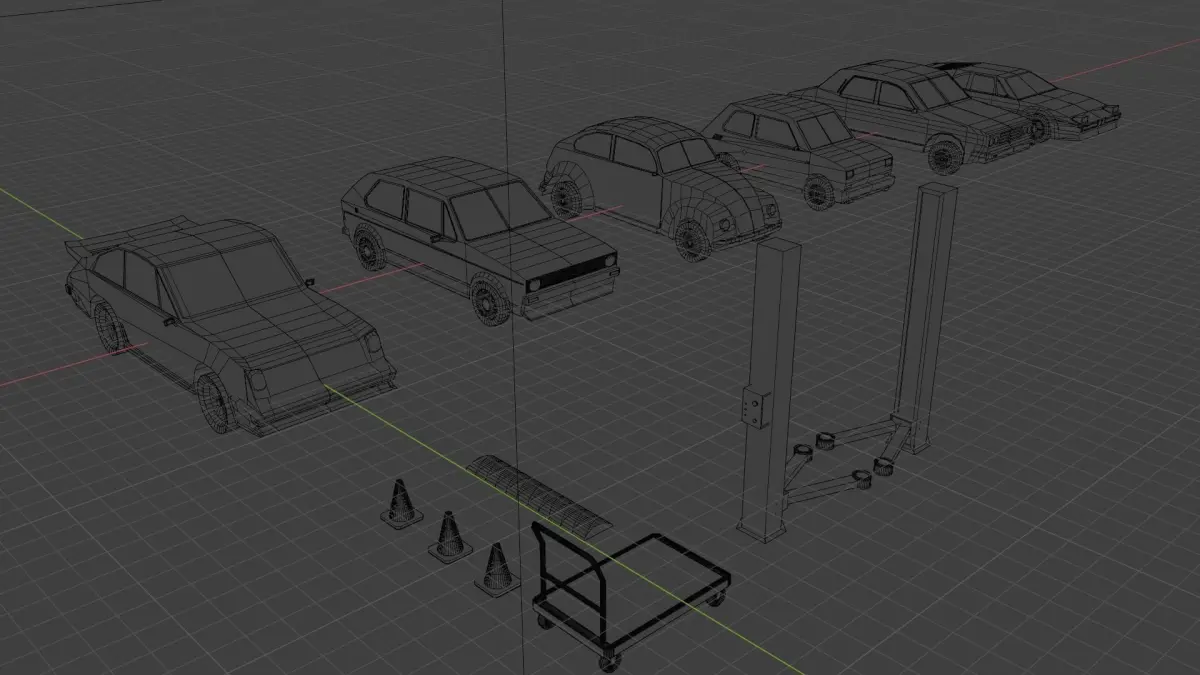Select the traffic cone farthest from the cart

401,503
